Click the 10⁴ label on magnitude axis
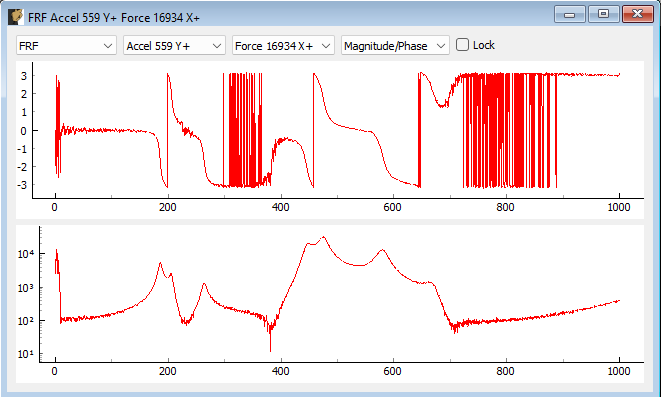This screenshot has width=661, height=397. point(26,253)
